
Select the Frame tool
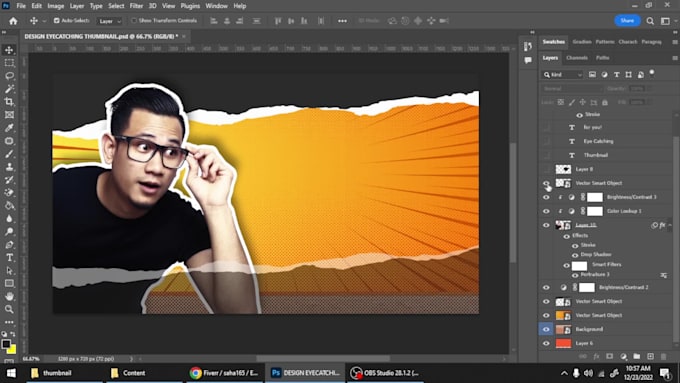[9, 115]
